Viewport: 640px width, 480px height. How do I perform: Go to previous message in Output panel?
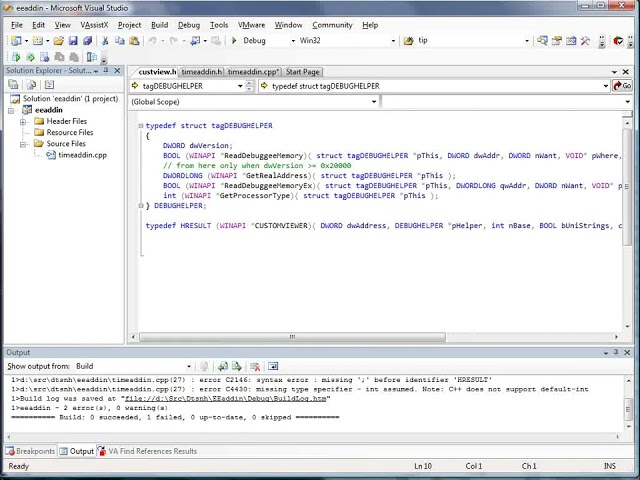pos(222,366)
